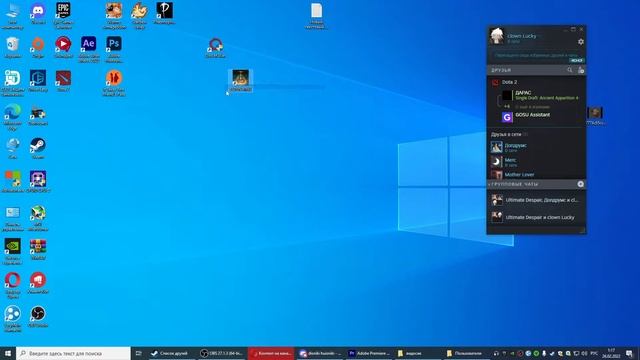Open chat with friend ДАРАС playing Dota 2
This screenshot has height=360, width=640.
click(537, 96)
